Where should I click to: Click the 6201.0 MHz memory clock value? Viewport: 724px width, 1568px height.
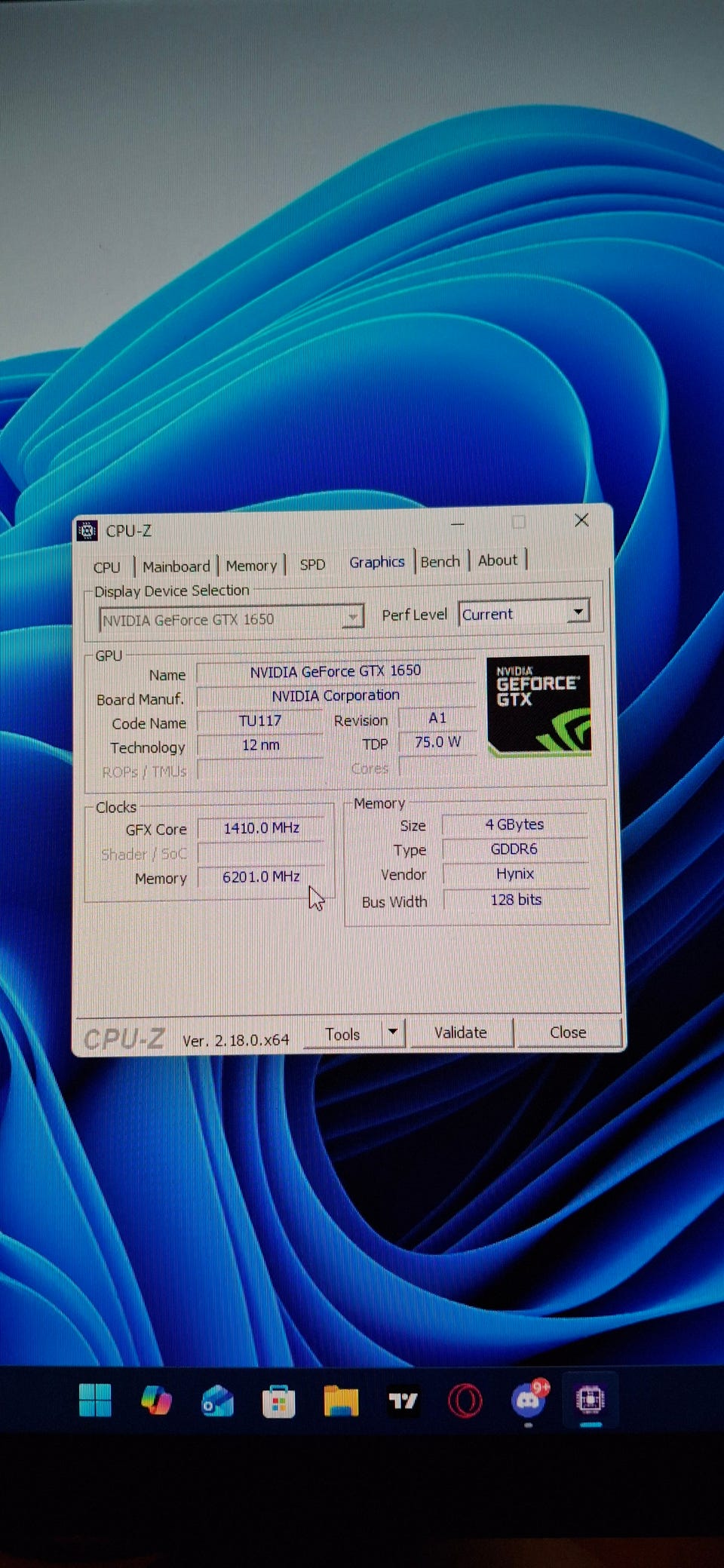point(261,876)
